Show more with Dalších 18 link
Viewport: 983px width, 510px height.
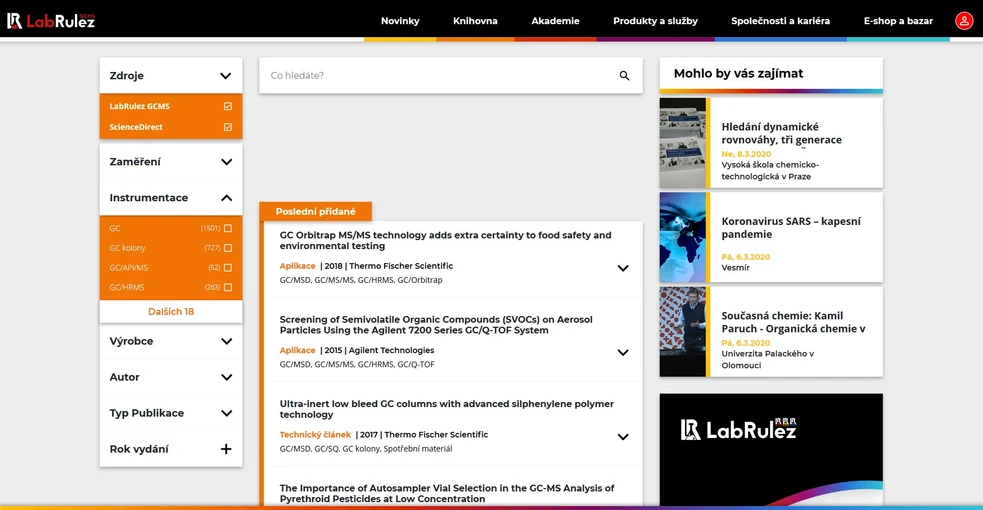tap(171, 312)
